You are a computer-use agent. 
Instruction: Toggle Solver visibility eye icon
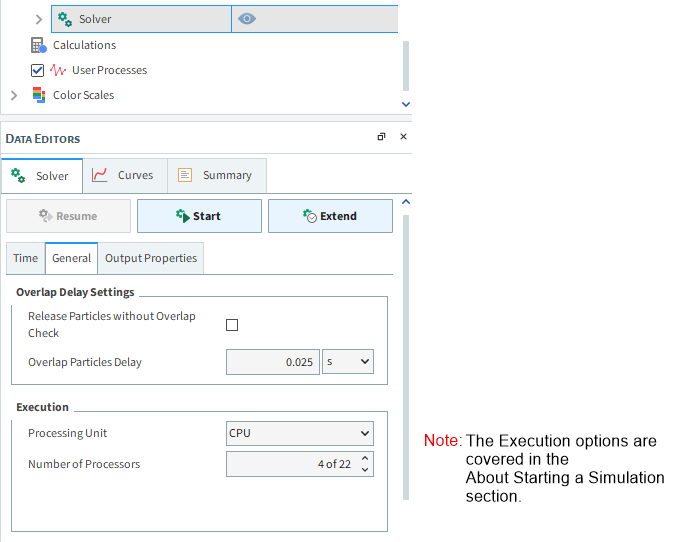(247, 19)
